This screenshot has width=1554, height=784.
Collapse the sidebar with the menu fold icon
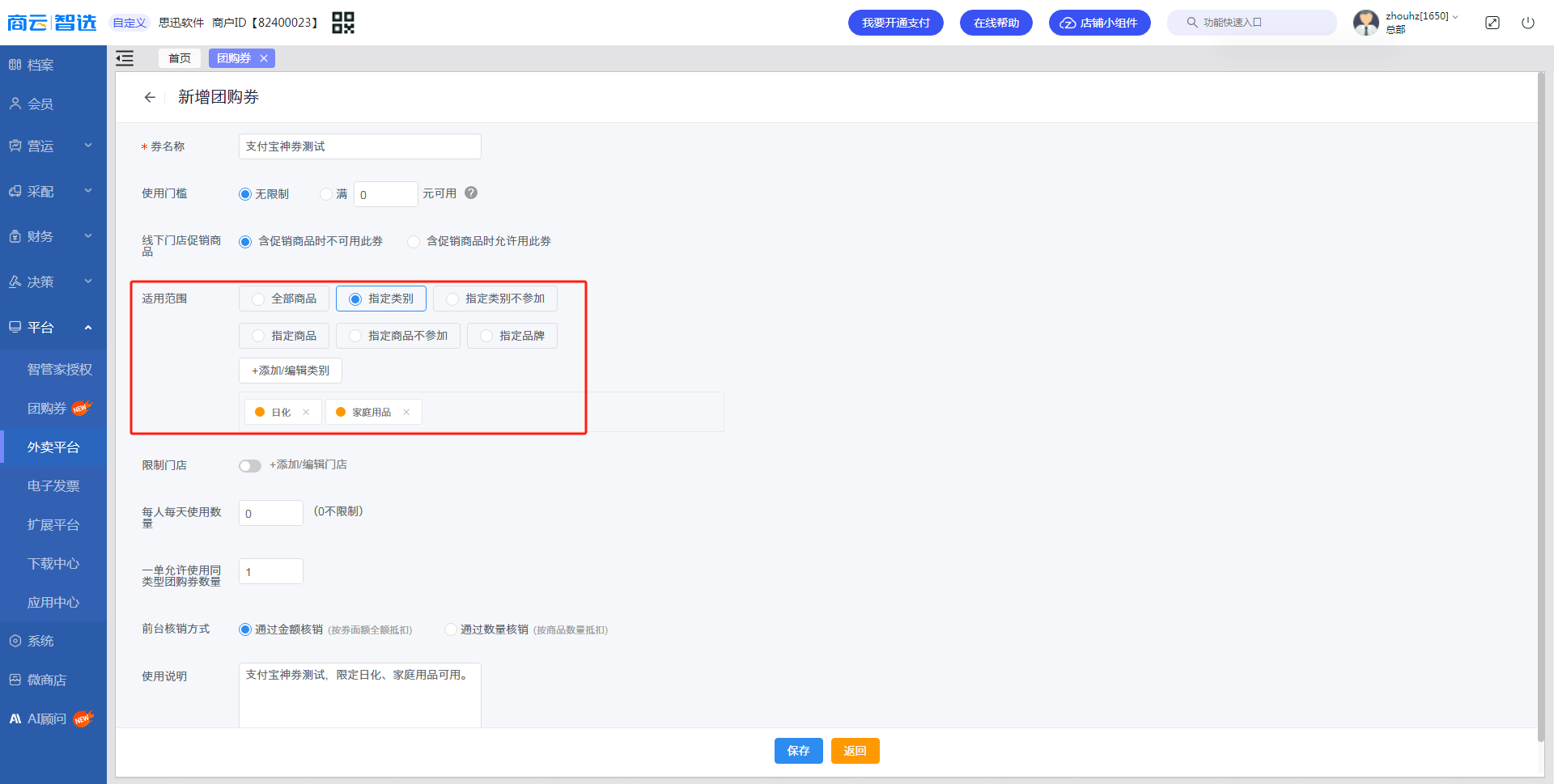pos(125,58)
